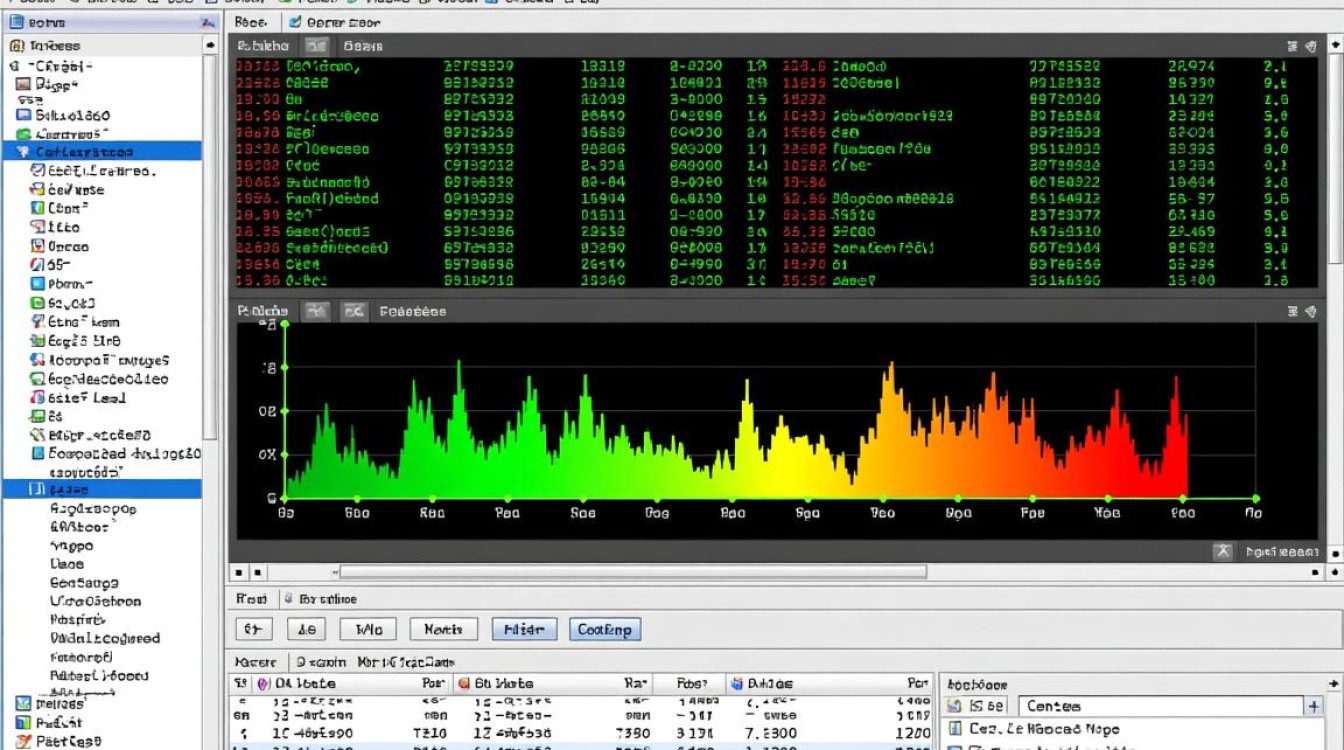
Task: Click the horizontal scrollbar thumb beneath the chart
Action: 632,572
